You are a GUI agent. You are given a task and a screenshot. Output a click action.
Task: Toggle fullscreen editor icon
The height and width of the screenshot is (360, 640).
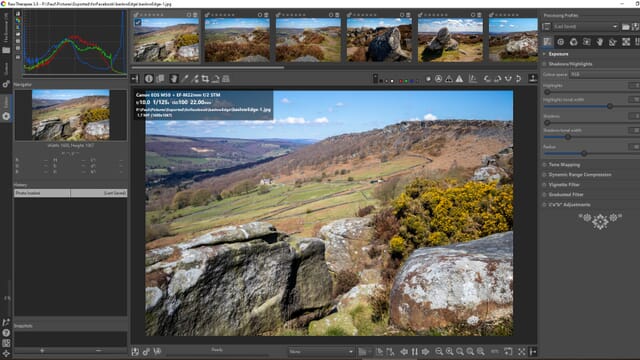click(522, 351)
